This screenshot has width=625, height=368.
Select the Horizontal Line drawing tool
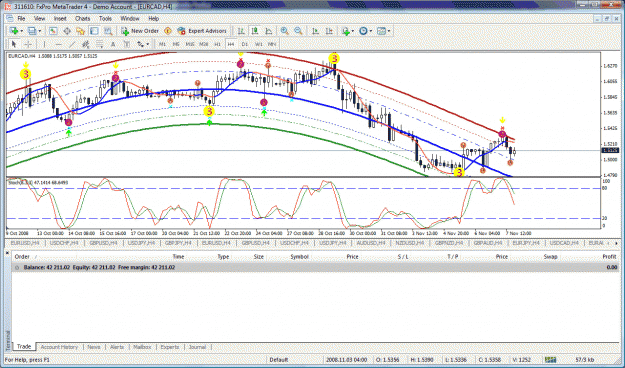[x=59, y=44]
